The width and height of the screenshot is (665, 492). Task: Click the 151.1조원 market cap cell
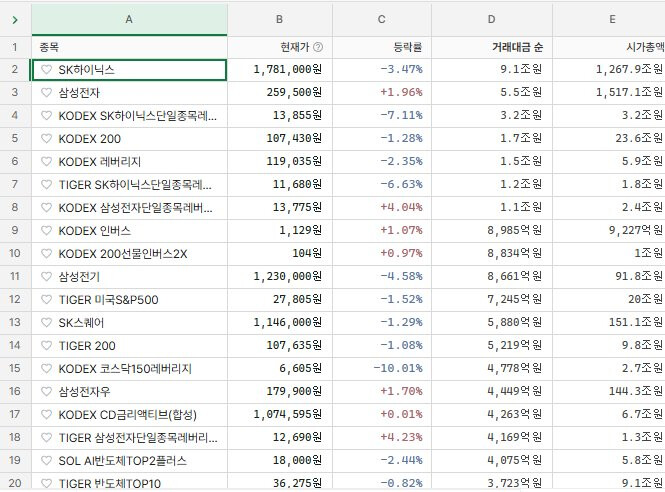point(609,322)
